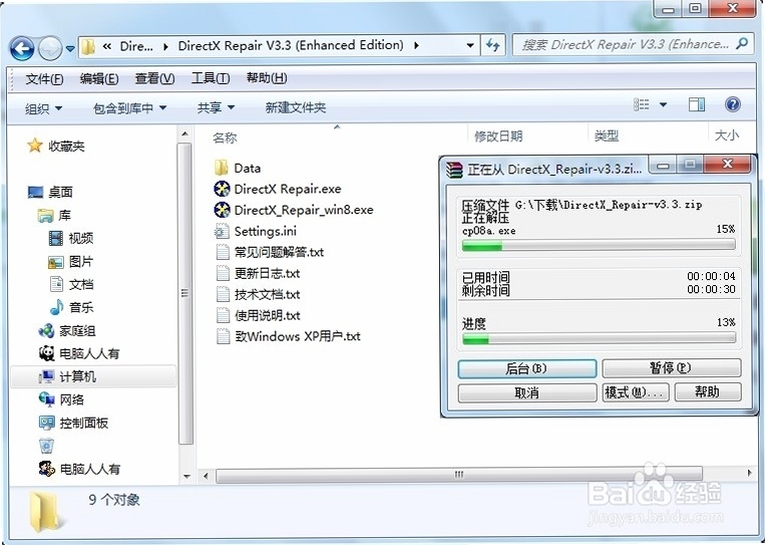
Task: Open the recent locations dropdown arrow
Action: [x=70, y=49]
